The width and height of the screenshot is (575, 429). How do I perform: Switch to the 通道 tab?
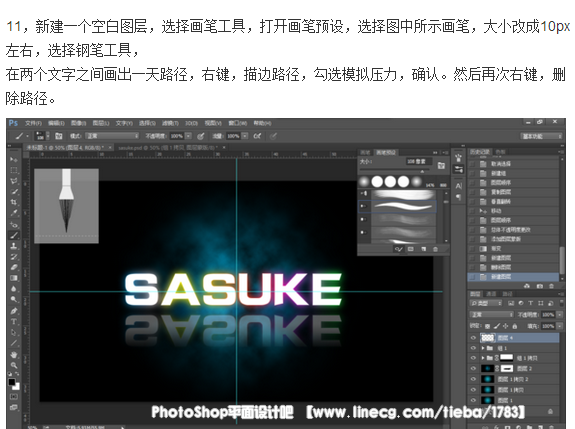pyautogui.click(x=491, y=294)
